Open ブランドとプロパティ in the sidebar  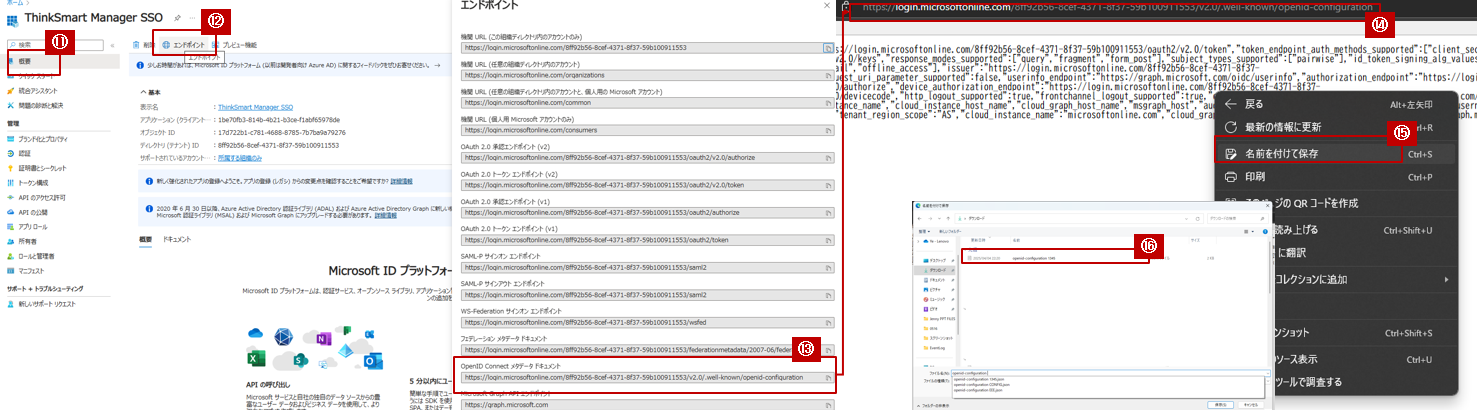pos(38,138)
